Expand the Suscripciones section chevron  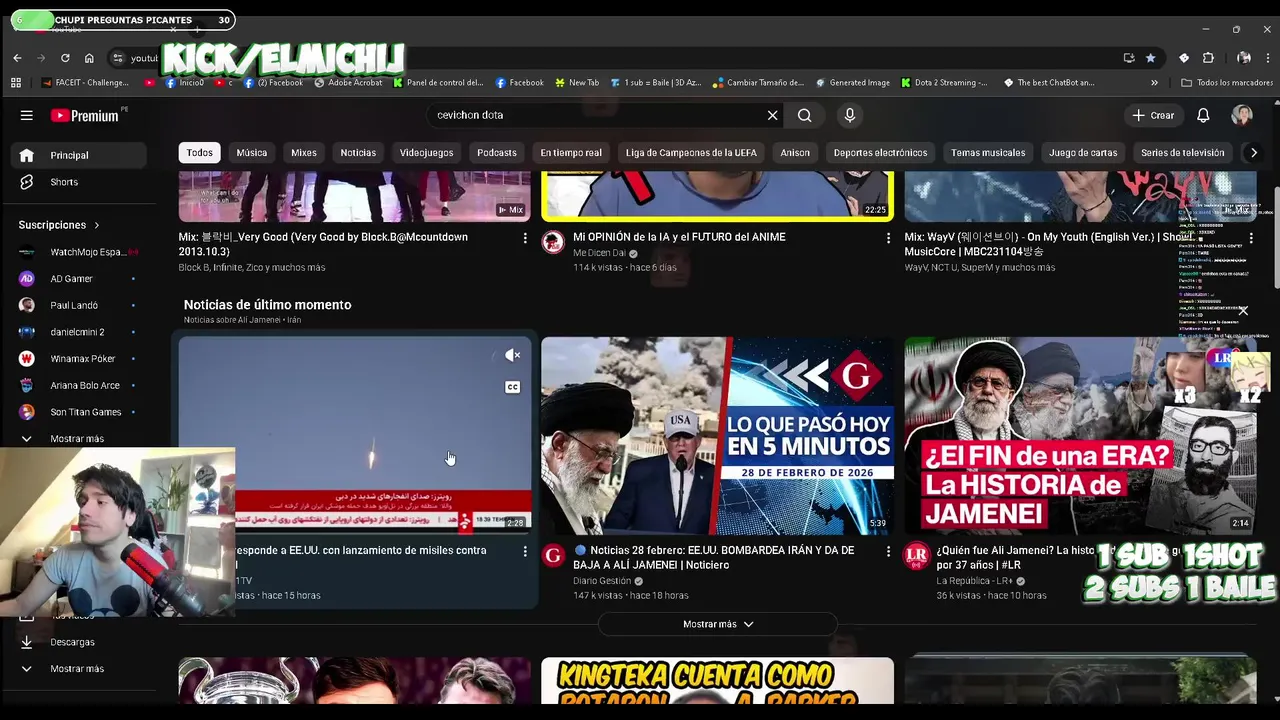point(97,225)
